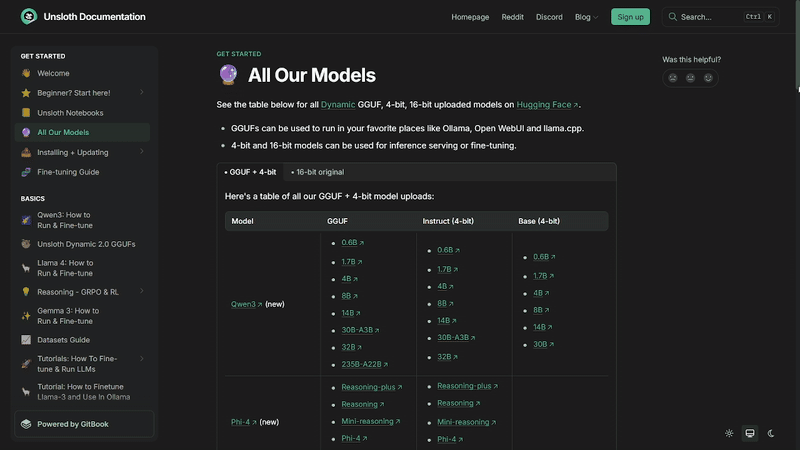Screen dimensions: 800x450
Task: Select the GGUF + 4-bit tab
Action: 251,172
